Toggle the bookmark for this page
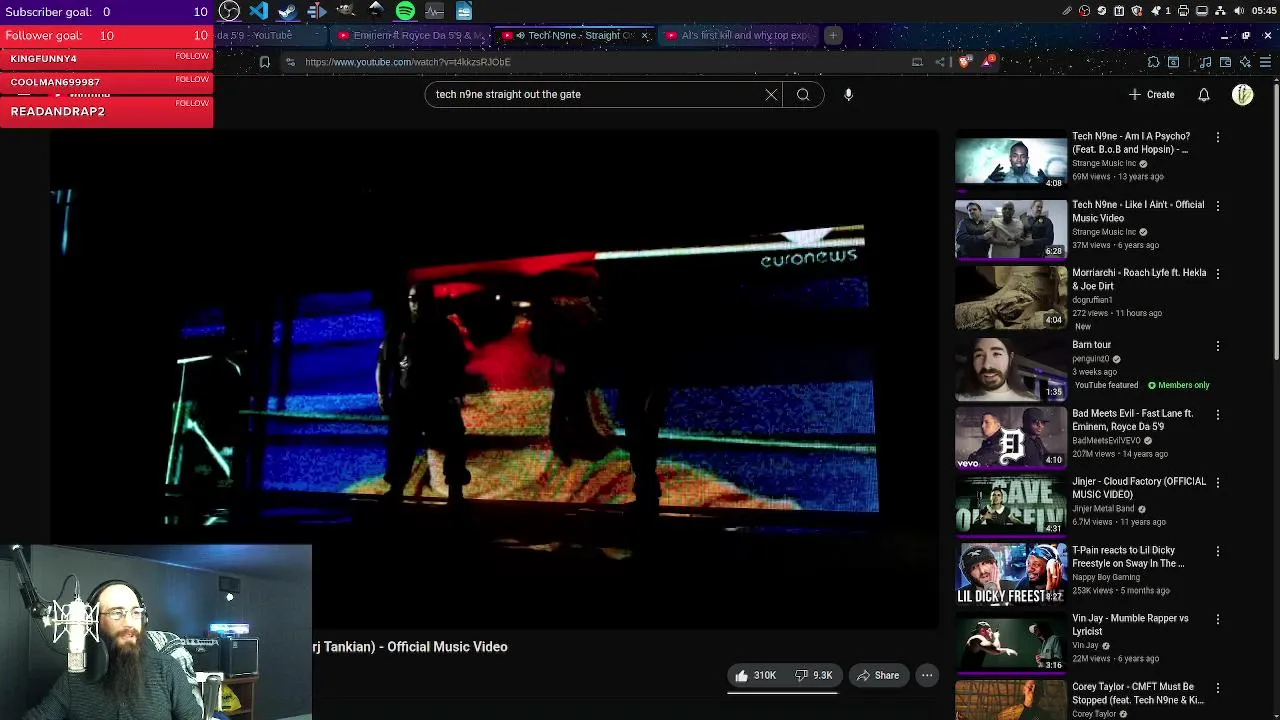This screenshot has height=720, width=1280. (x=264, y=62)
